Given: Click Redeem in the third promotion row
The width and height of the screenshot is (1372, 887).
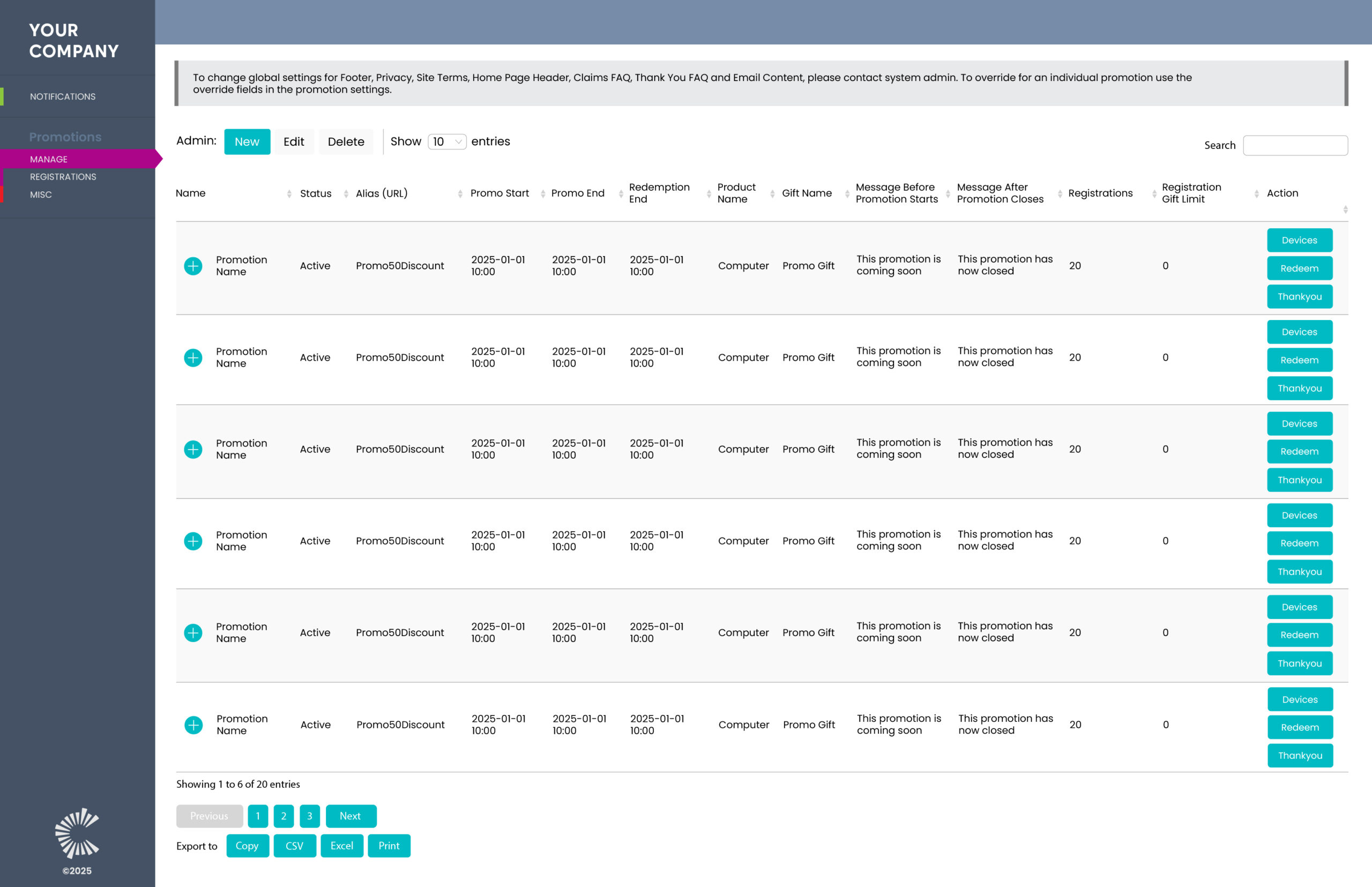Looking at the screenshot, I should tap(1300, 452).
